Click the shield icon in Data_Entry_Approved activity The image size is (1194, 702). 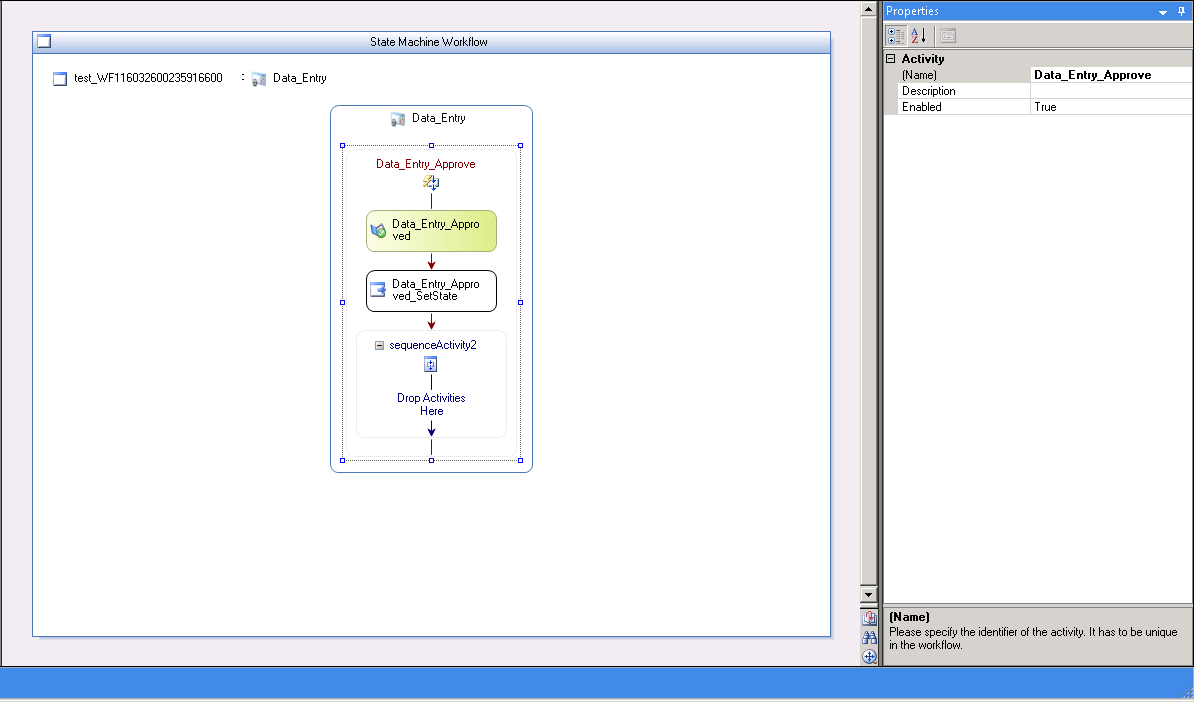pos(378,231)
